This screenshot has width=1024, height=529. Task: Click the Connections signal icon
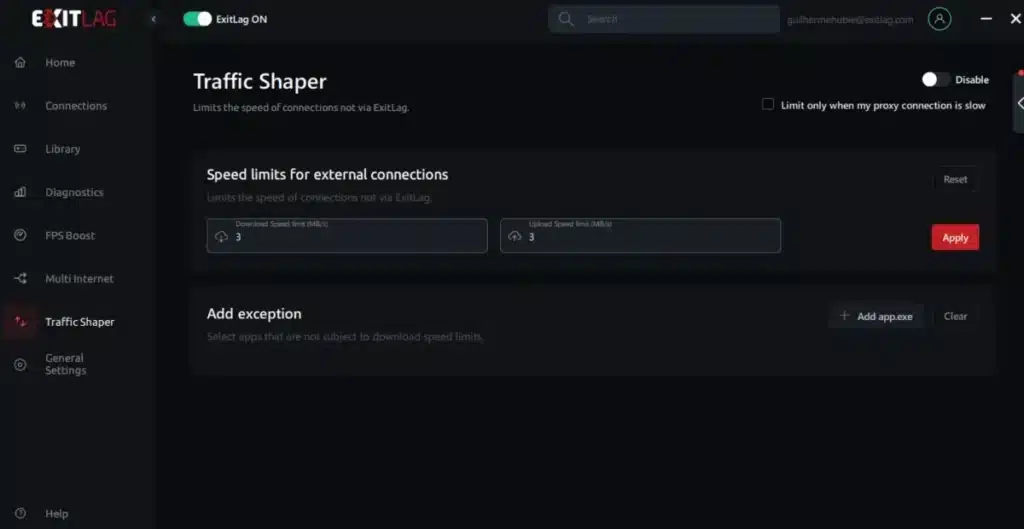tap(20, 106)
